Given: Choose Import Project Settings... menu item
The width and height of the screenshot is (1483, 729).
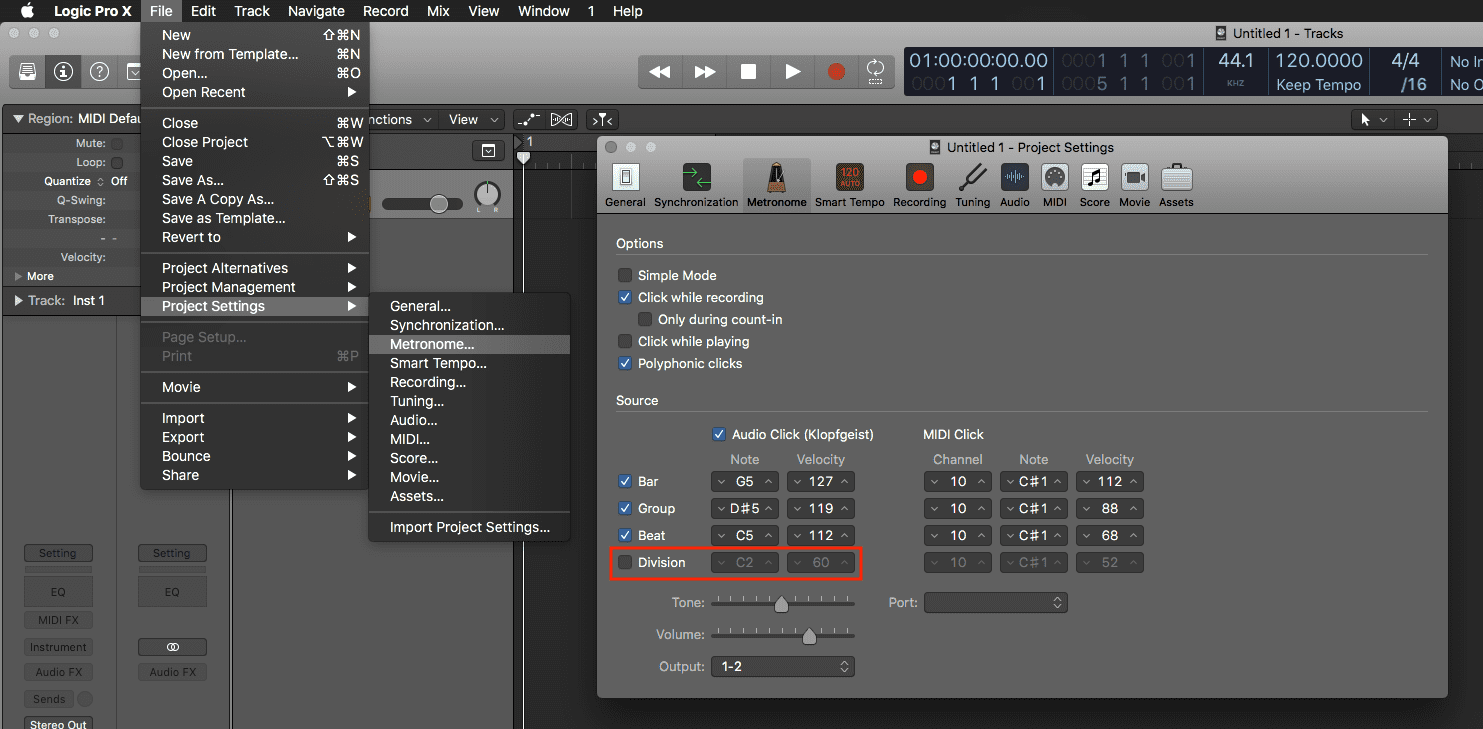Looking at the screenshot, I should click(469, 527).
